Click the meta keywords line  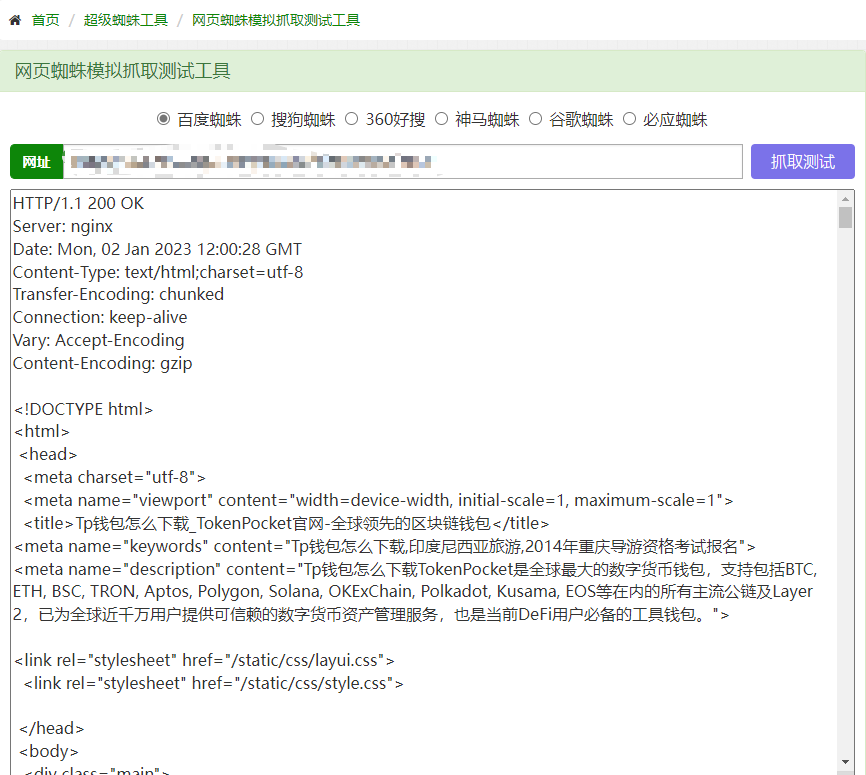[x=385, y=546]
